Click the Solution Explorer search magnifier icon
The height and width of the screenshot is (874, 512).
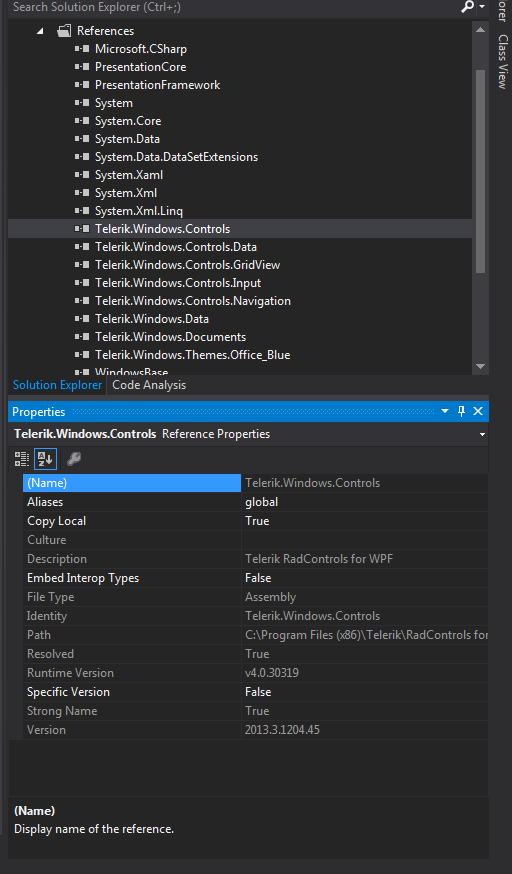467,7
